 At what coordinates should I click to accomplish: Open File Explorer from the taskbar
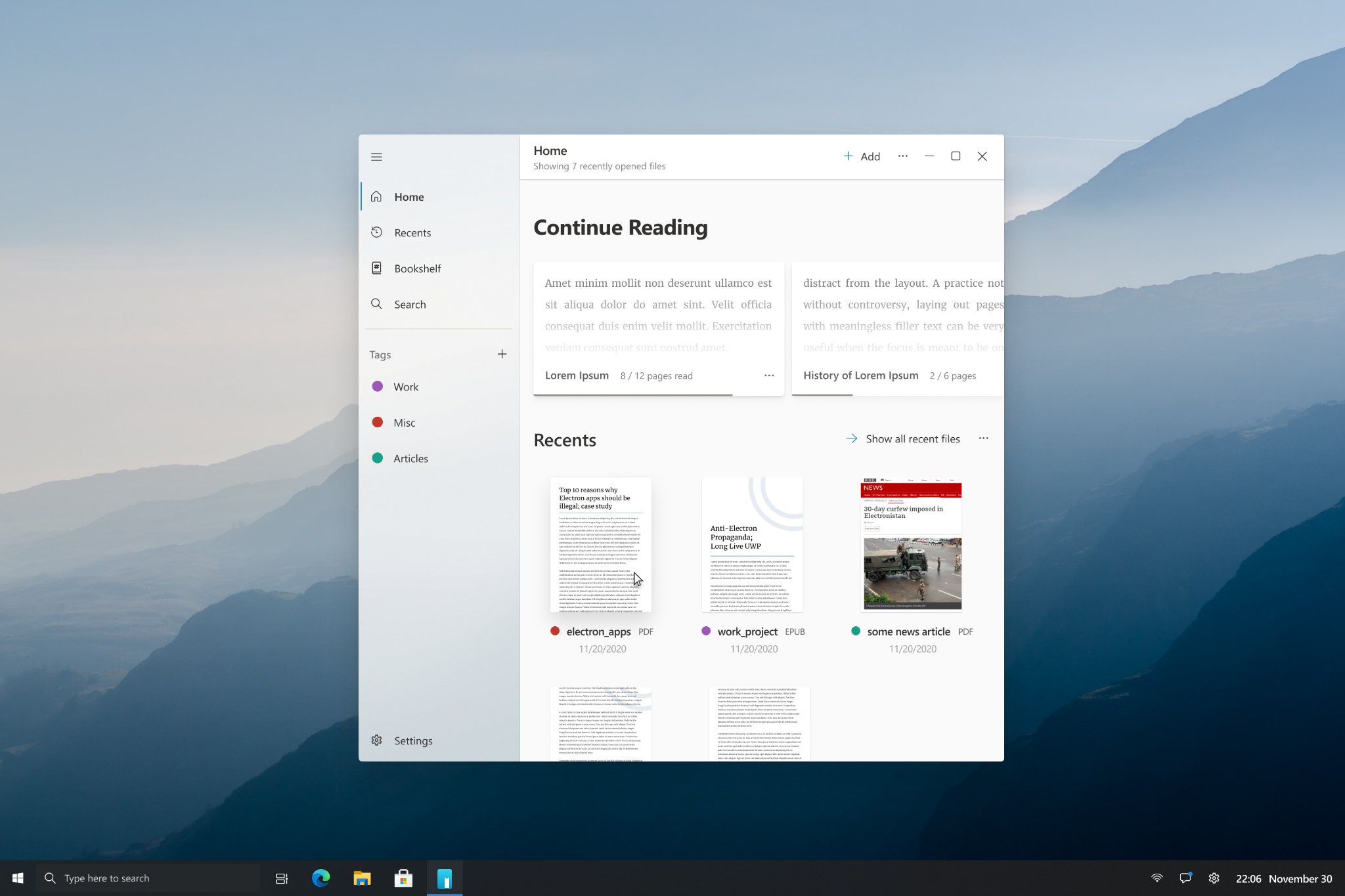[362, 878]
